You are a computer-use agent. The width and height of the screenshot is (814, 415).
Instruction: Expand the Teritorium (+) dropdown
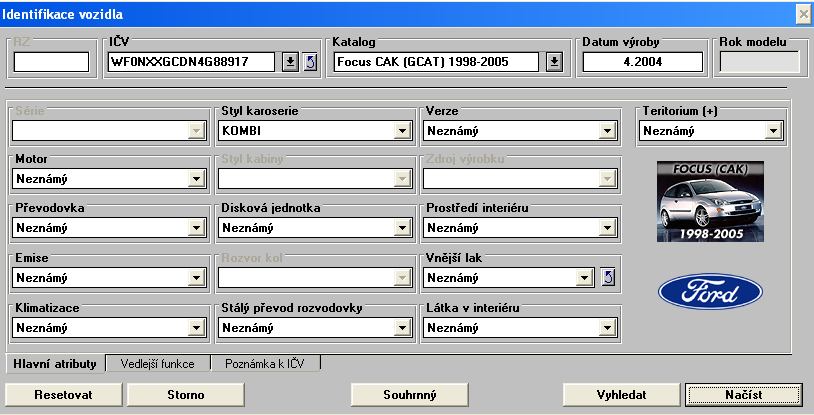[773, 130]
